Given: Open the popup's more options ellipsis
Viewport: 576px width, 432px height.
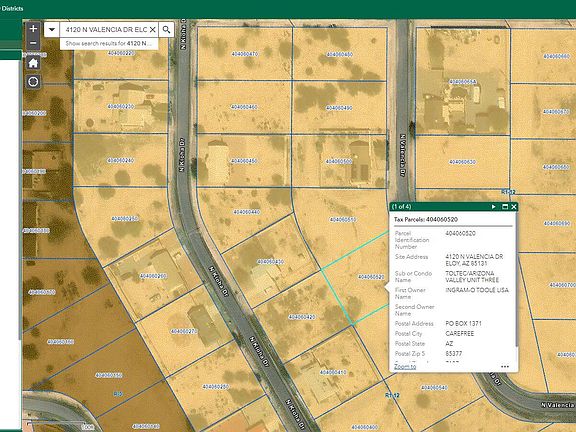Looking at the screenshot, I should coord(505,366).
